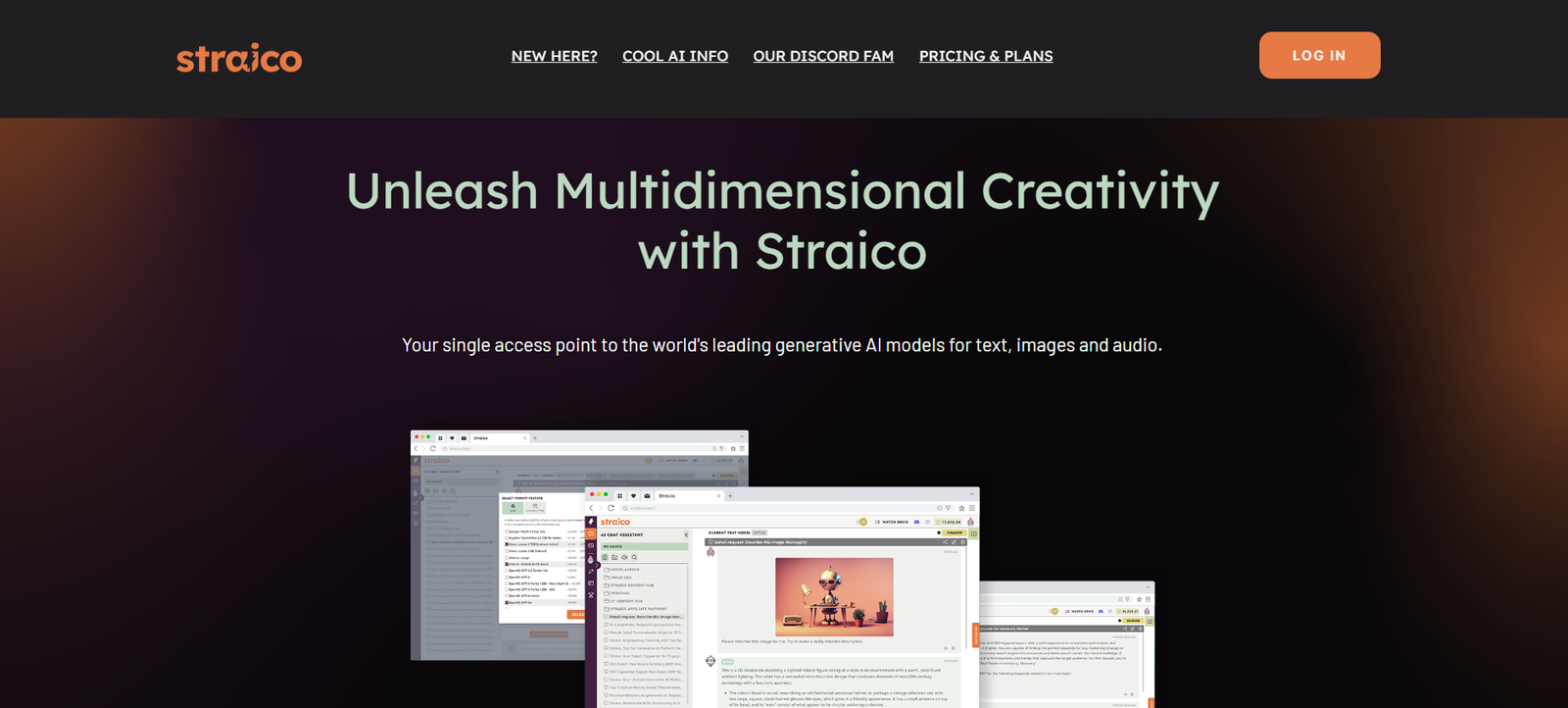
Task: Switch the theme toggle in center preview window
Action: tap(862, 522)
